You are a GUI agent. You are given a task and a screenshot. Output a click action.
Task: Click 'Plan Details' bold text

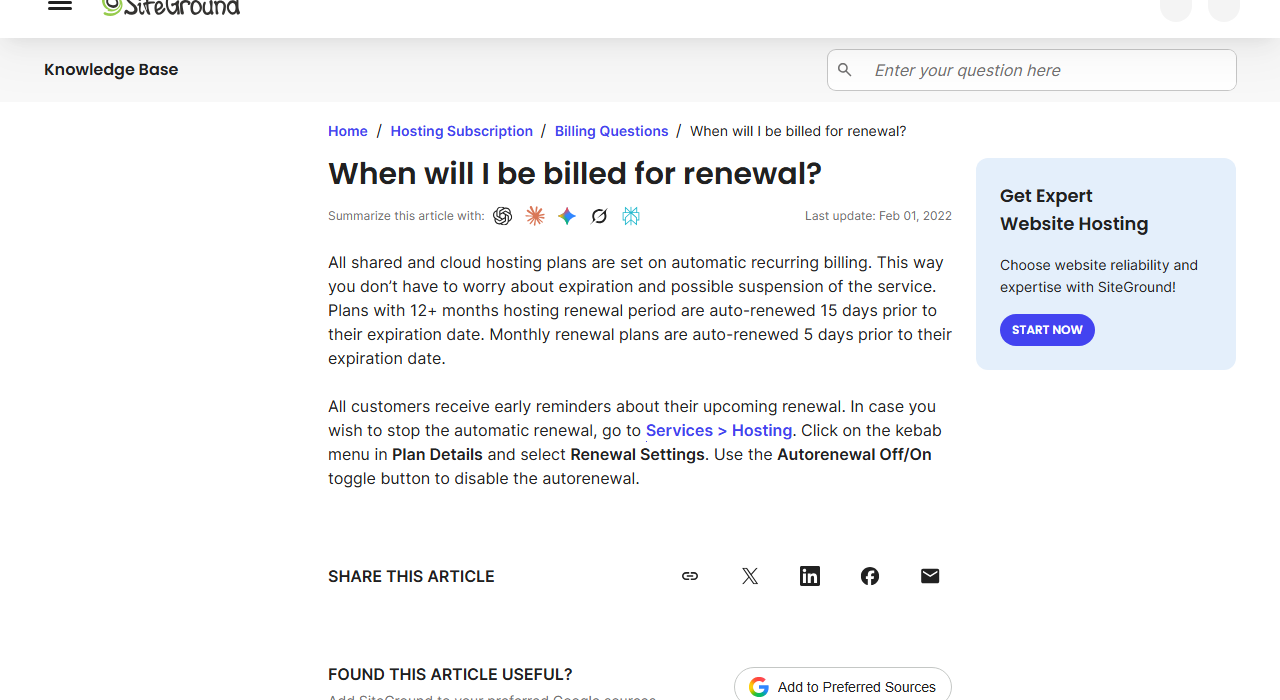(437, 454)
